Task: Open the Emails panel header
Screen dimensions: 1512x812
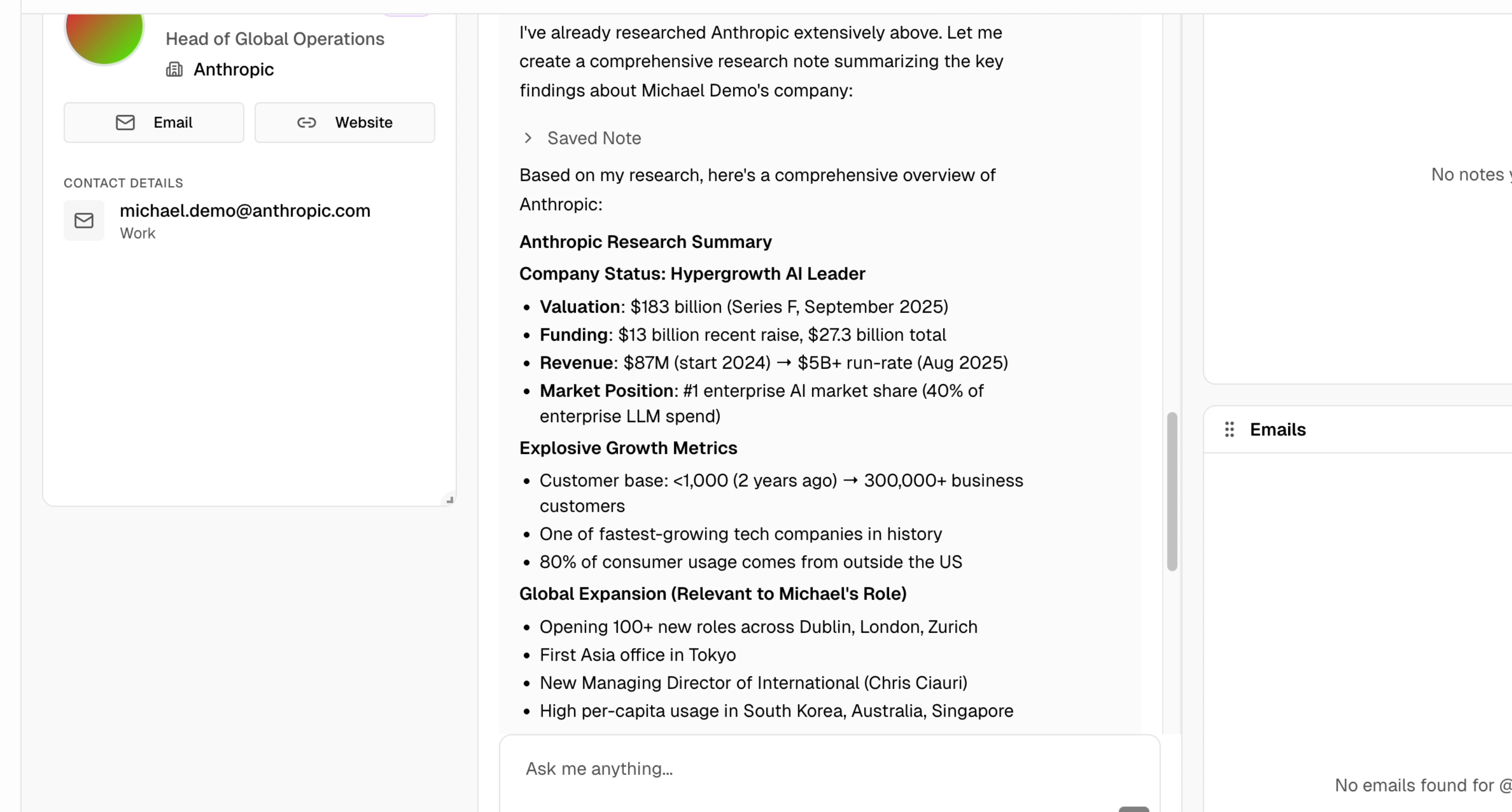Action: (1278, 429)
